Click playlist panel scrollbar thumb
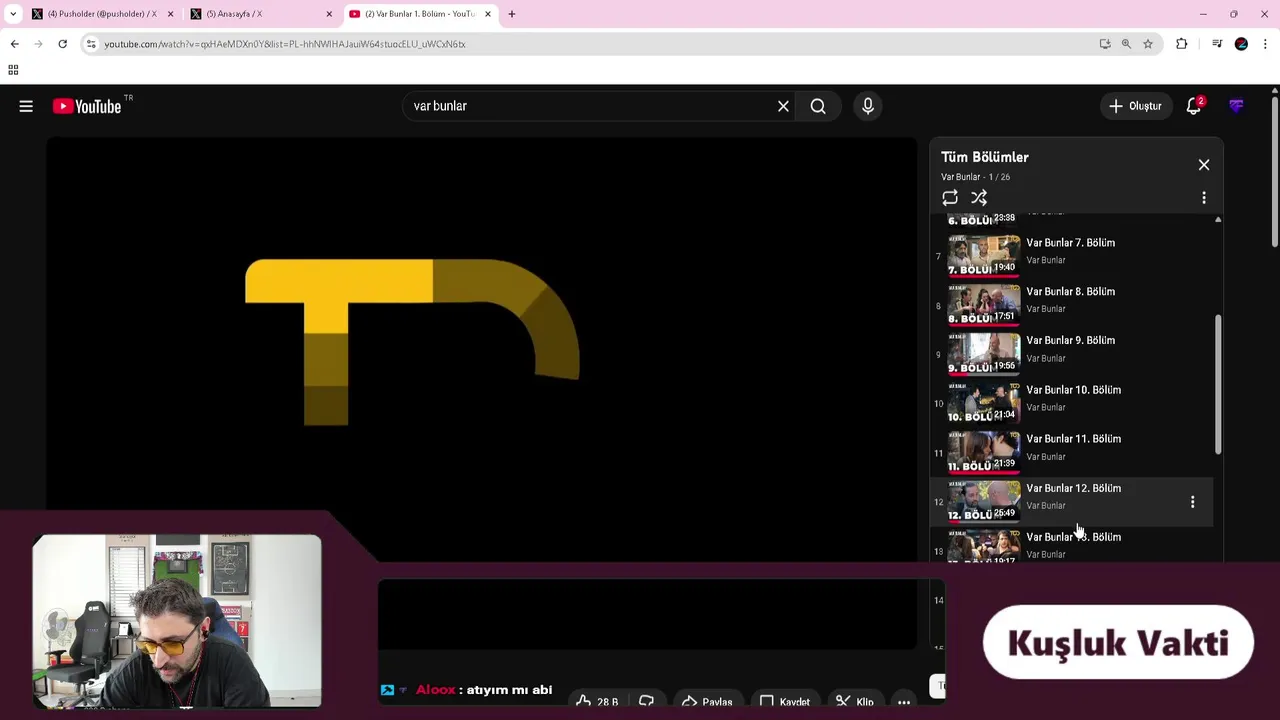Image resolution: width=1280 pixels, height=720 pixels. (1218, 383)
